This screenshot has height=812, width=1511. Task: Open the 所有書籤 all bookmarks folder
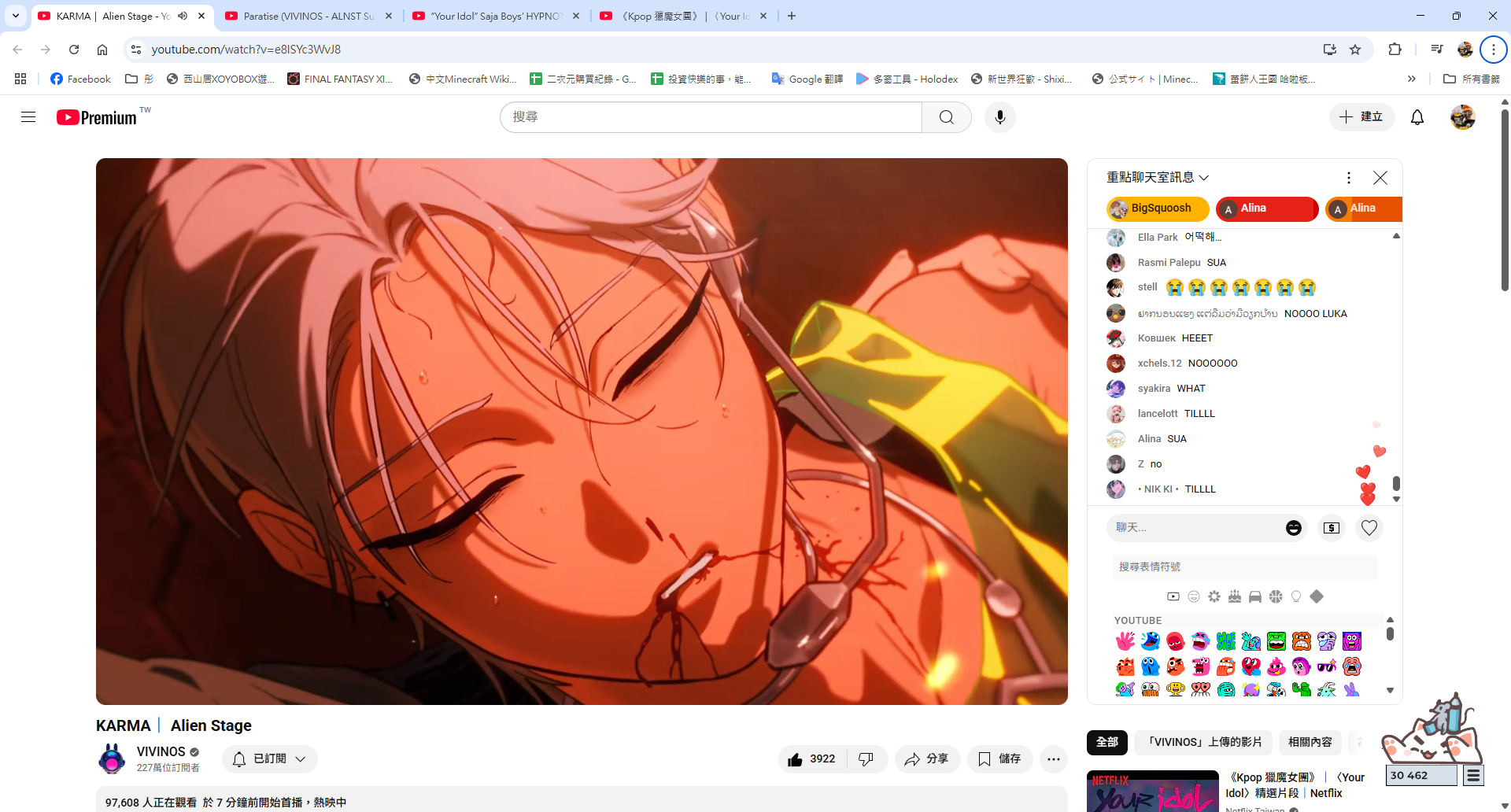[x=1472, y=79]
